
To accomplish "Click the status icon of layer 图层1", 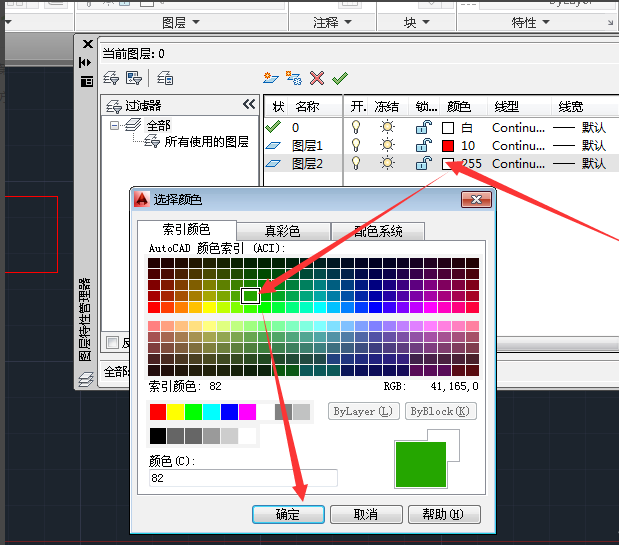I will pyautogui.click(x=273, y=146).
